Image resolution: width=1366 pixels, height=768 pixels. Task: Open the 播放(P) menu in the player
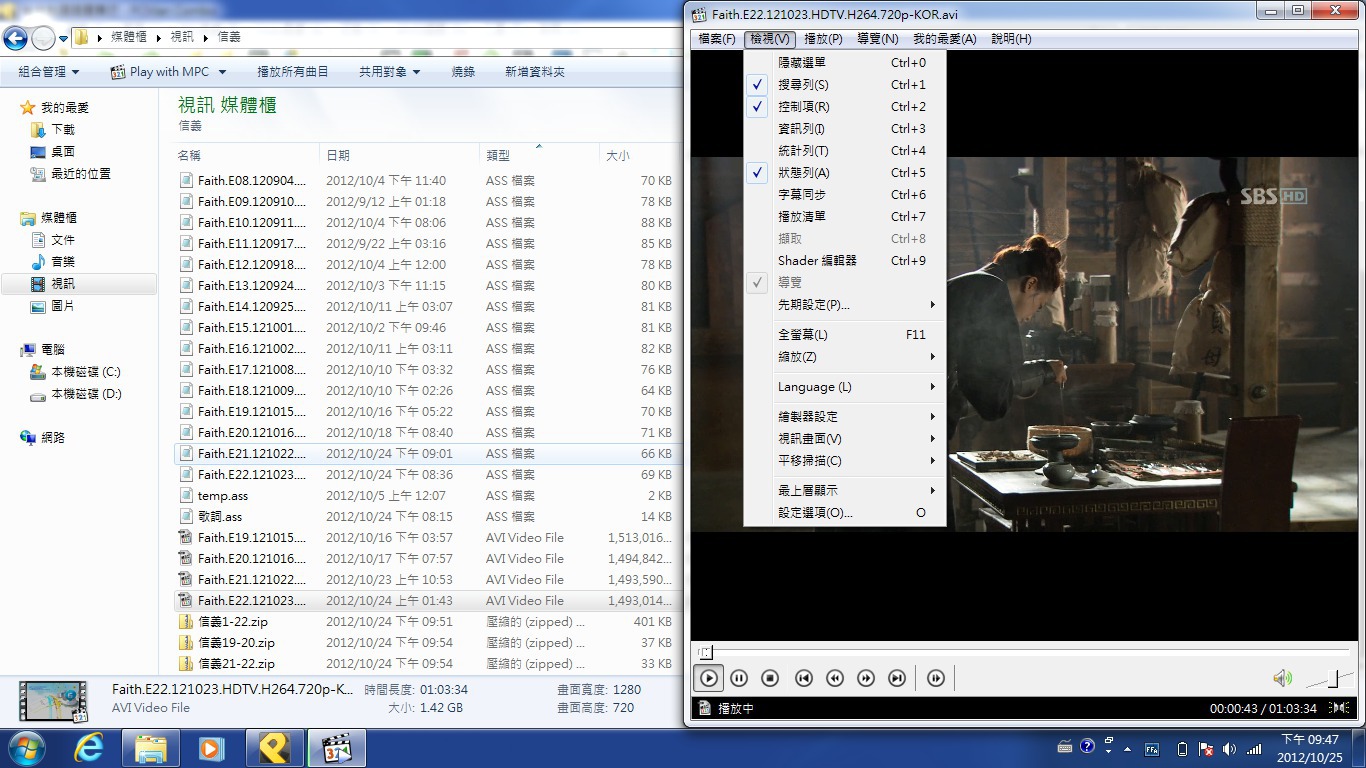[823, 39]
